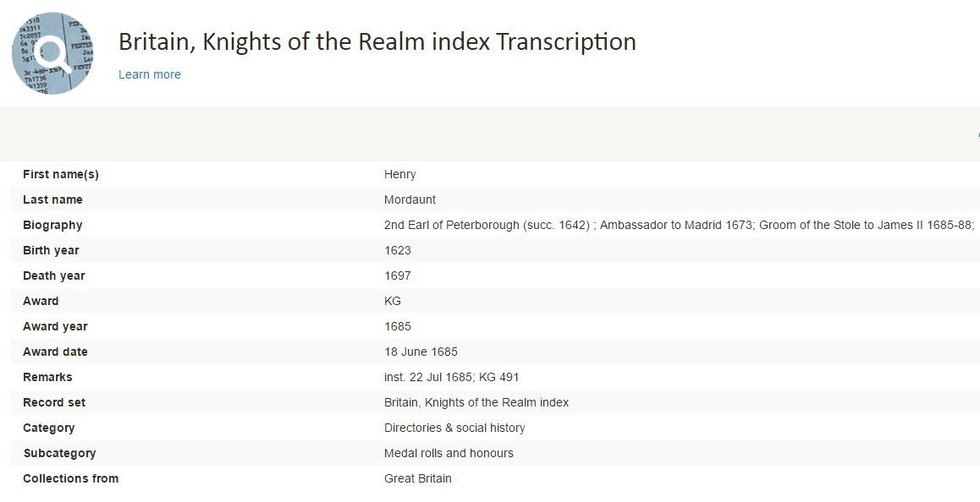Open the Learn more link
The width and height of the screenshot is (980, 502).
click(149, 74)
